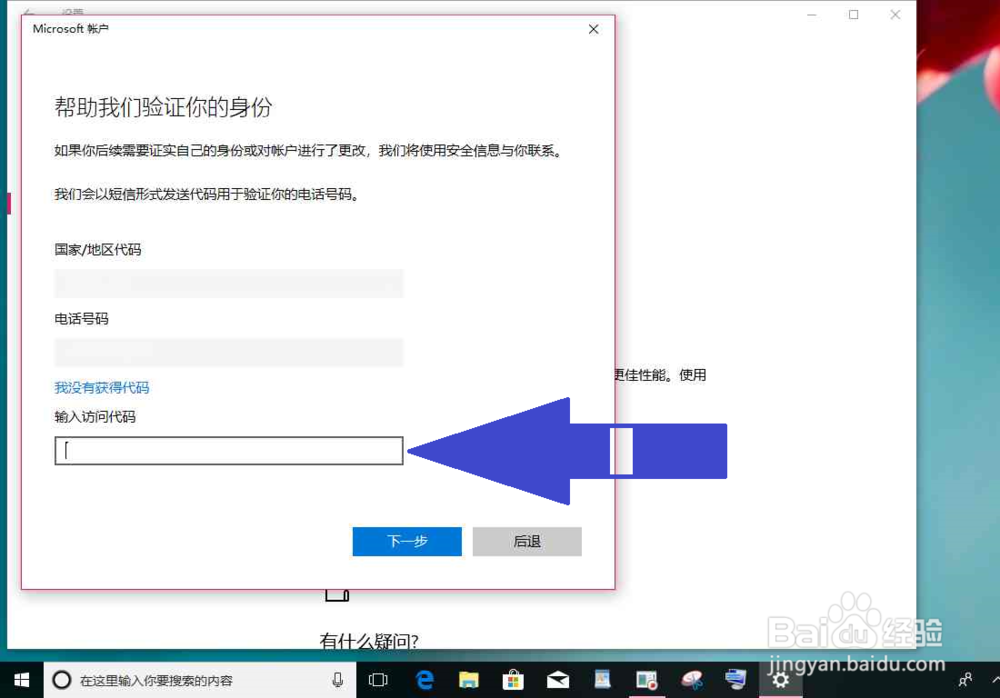Focus the 输入访问代码 input field

(229, 450)
